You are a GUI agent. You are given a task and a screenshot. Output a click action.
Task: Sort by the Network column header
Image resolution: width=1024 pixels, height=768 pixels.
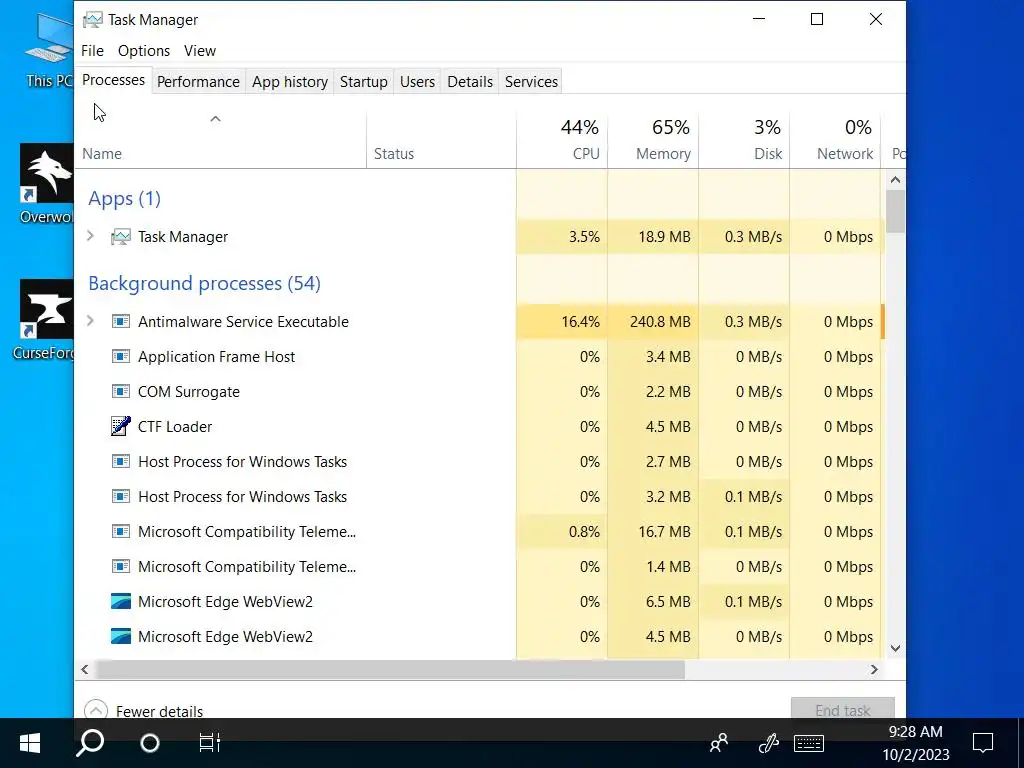click(x=835, y=140)
